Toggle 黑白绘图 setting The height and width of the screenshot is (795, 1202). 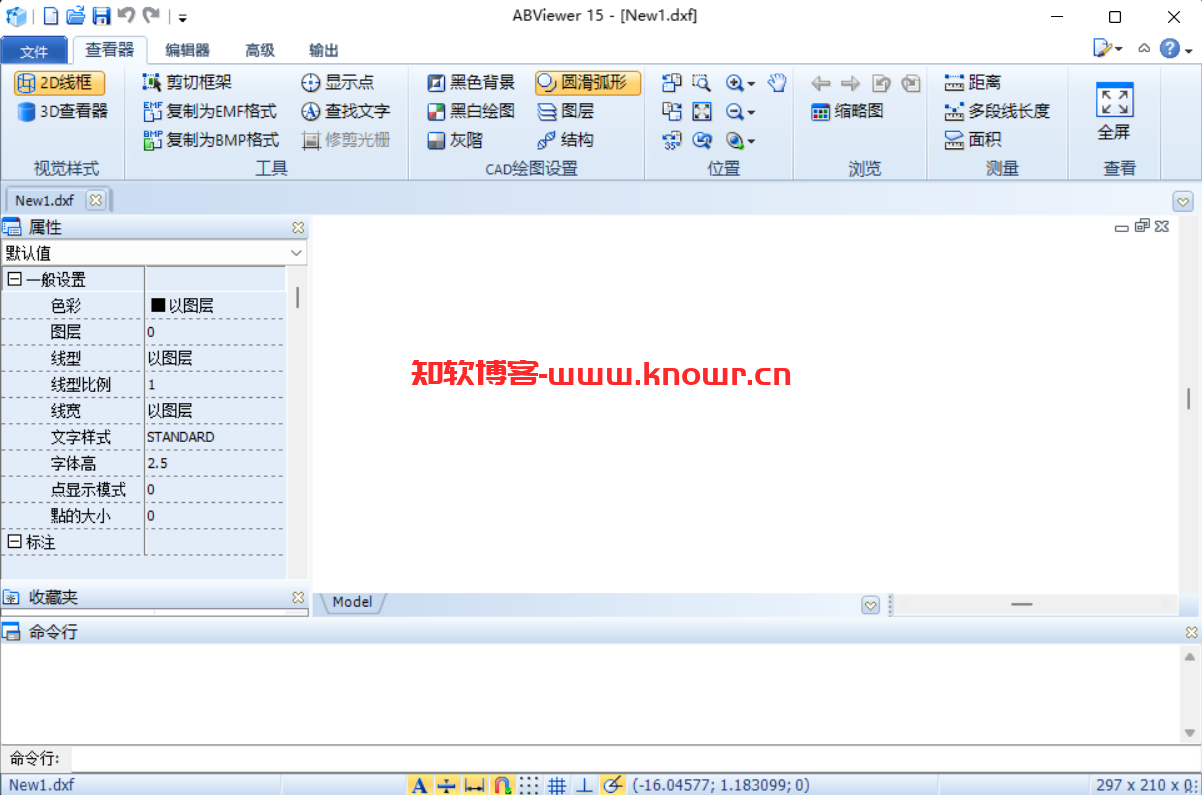[x=471, y=111]
